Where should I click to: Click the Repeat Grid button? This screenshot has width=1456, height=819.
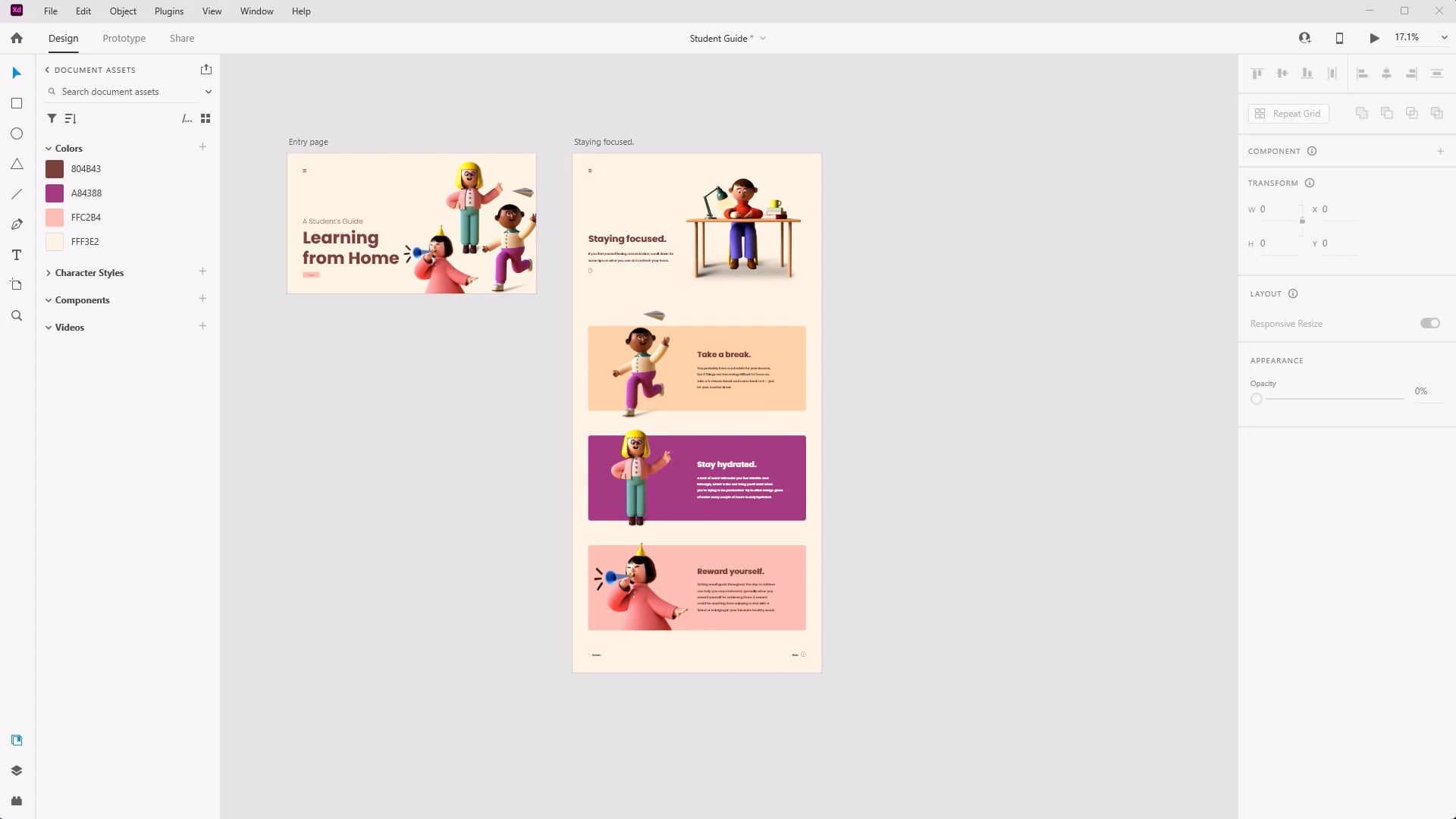[x=1288, y=114]
